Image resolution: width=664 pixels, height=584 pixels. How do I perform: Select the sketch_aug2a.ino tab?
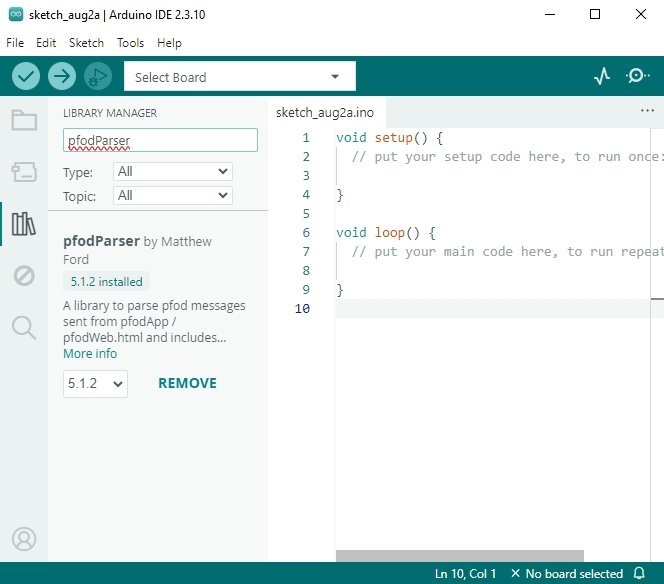[x=325, y=113]
